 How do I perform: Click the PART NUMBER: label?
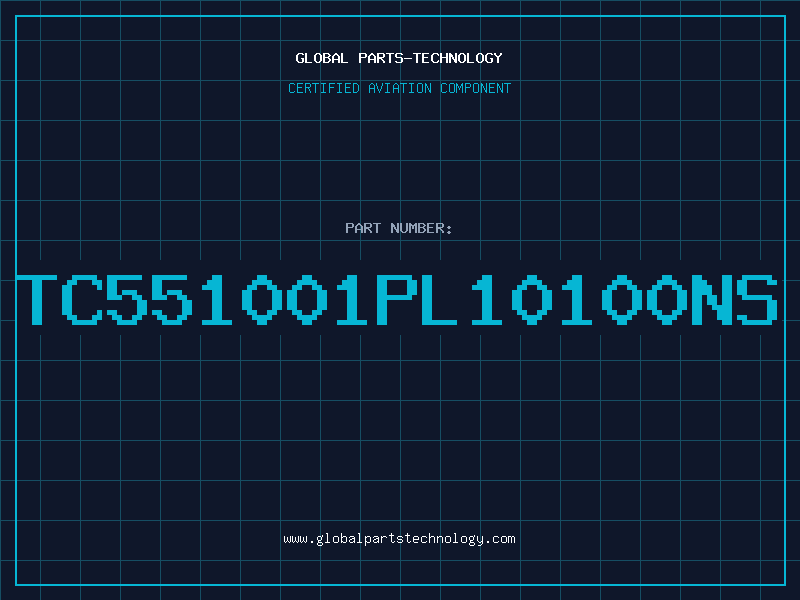399,228
